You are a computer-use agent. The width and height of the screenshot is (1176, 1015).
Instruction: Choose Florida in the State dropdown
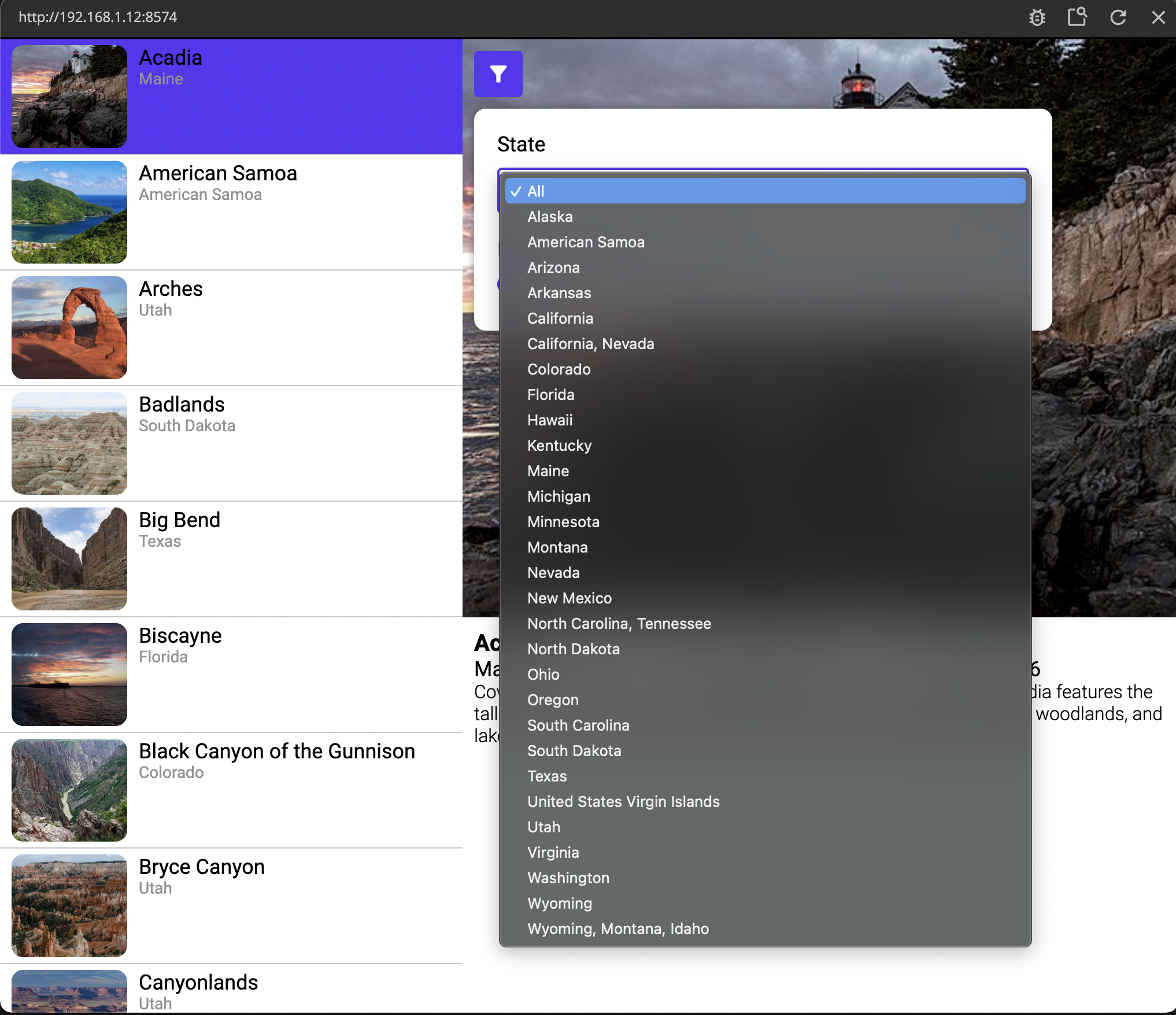(x=765, y=395)
